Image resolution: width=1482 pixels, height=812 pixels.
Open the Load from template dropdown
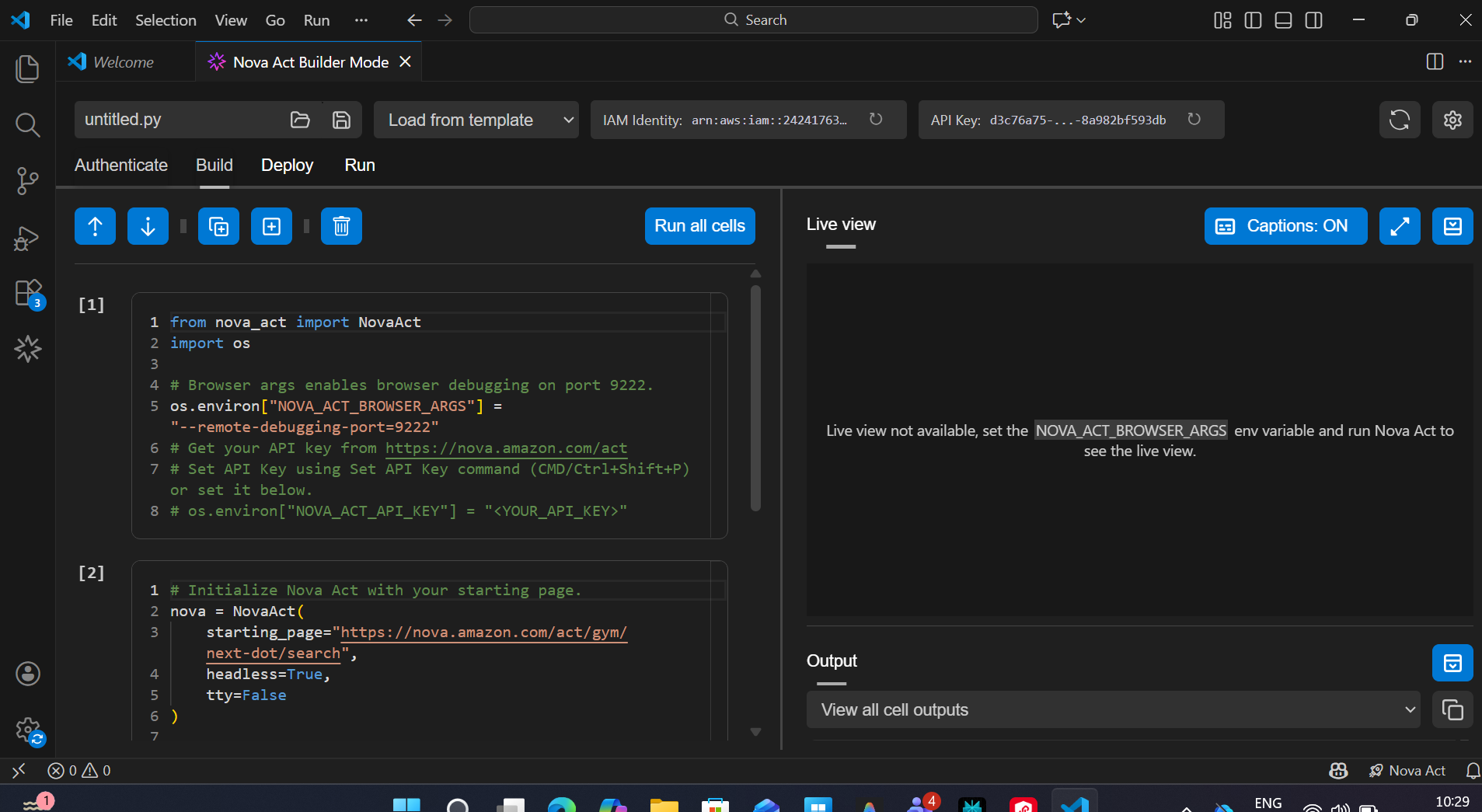click(476, 120)
